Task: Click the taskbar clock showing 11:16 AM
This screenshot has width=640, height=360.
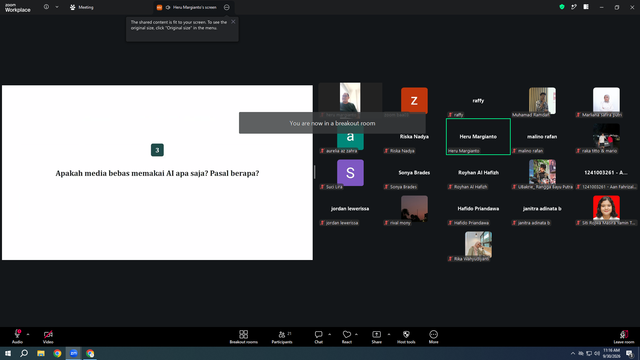Action: click(611, 353)
